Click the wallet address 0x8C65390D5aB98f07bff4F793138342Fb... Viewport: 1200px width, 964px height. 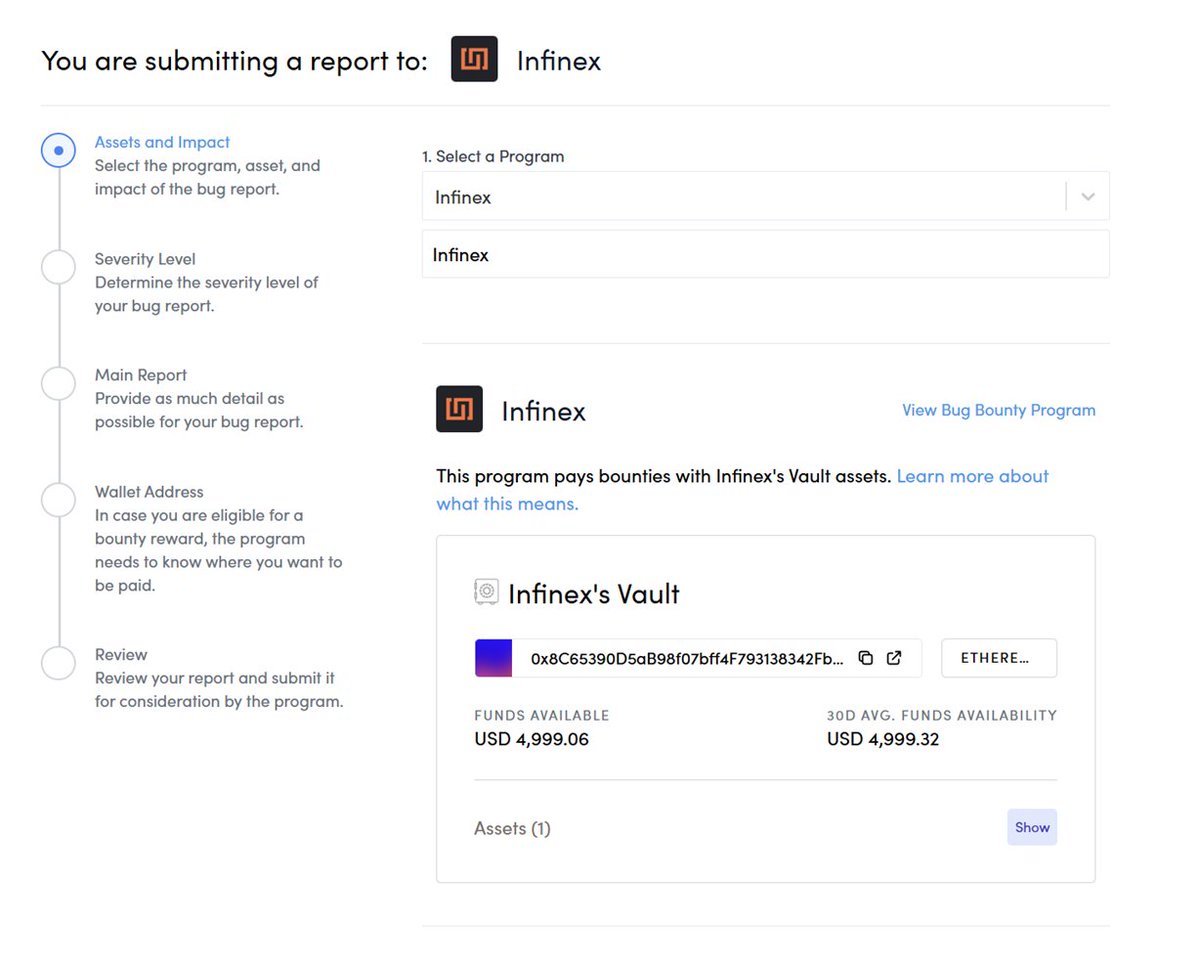[687, 659]
